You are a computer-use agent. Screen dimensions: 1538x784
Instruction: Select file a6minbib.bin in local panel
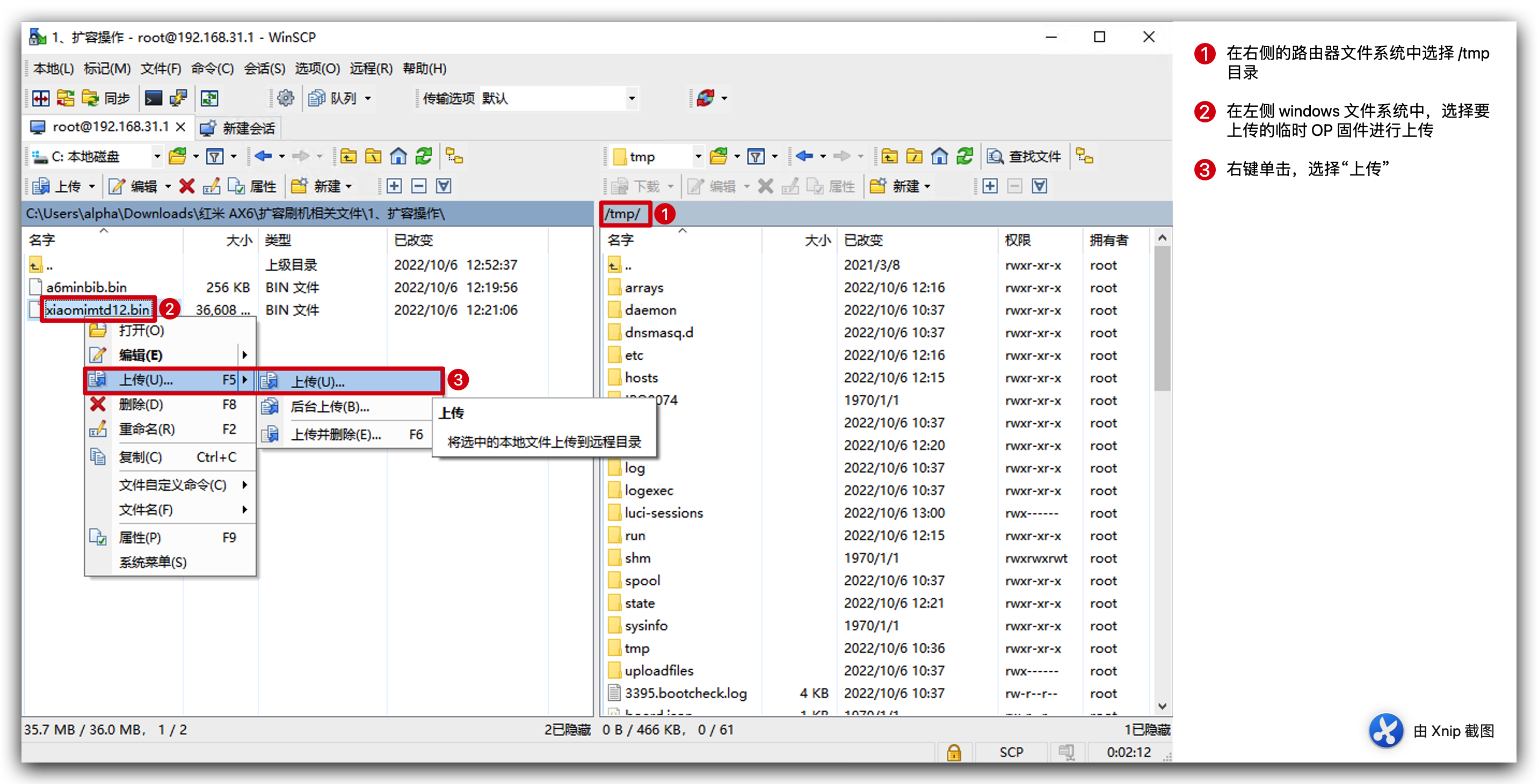(86, 288)
